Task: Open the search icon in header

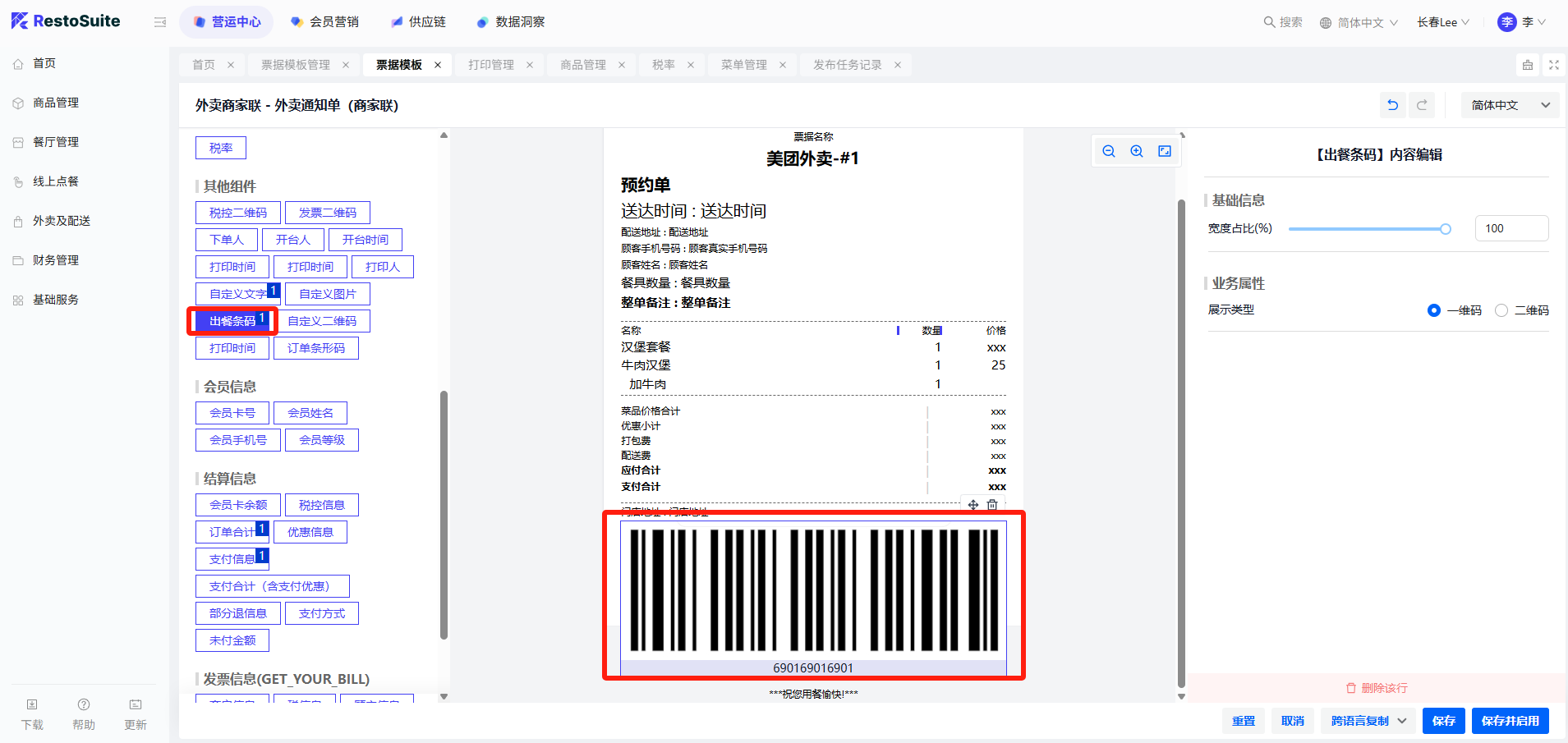Action: 1269,22
